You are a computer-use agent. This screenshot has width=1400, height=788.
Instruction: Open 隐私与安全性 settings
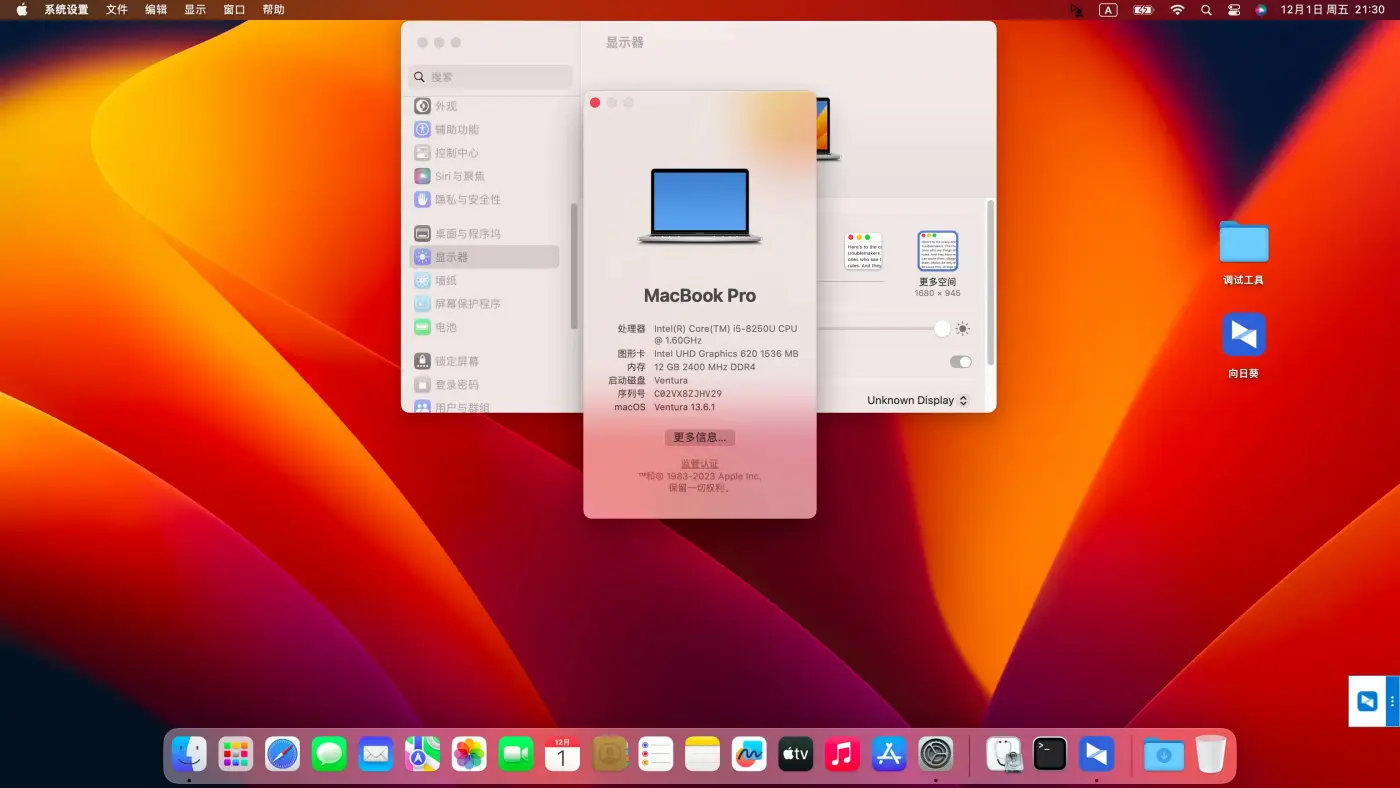pyautogui.click(x=460, y=199)
